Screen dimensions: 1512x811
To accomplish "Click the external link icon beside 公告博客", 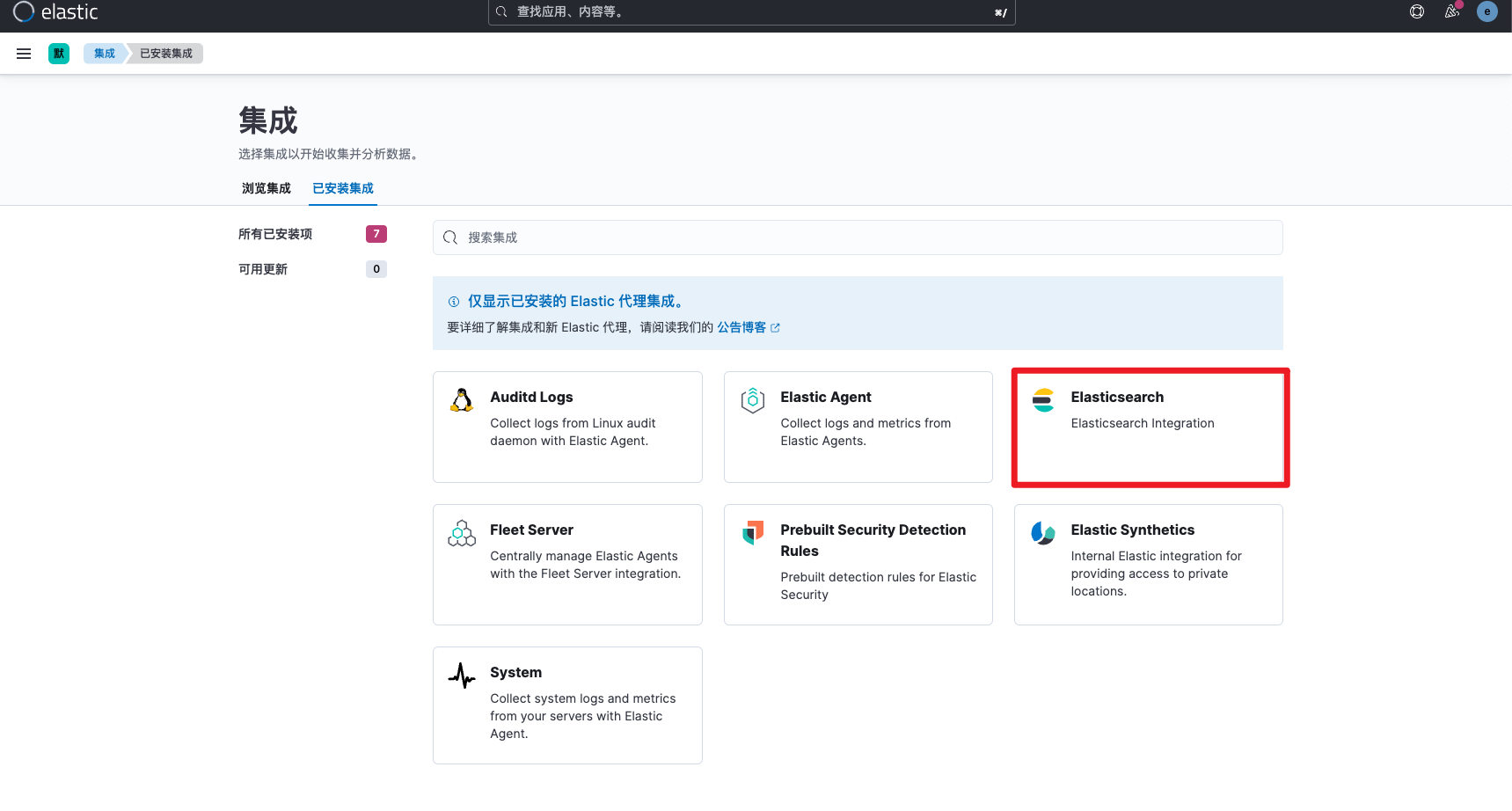I will tap(775, 327).
